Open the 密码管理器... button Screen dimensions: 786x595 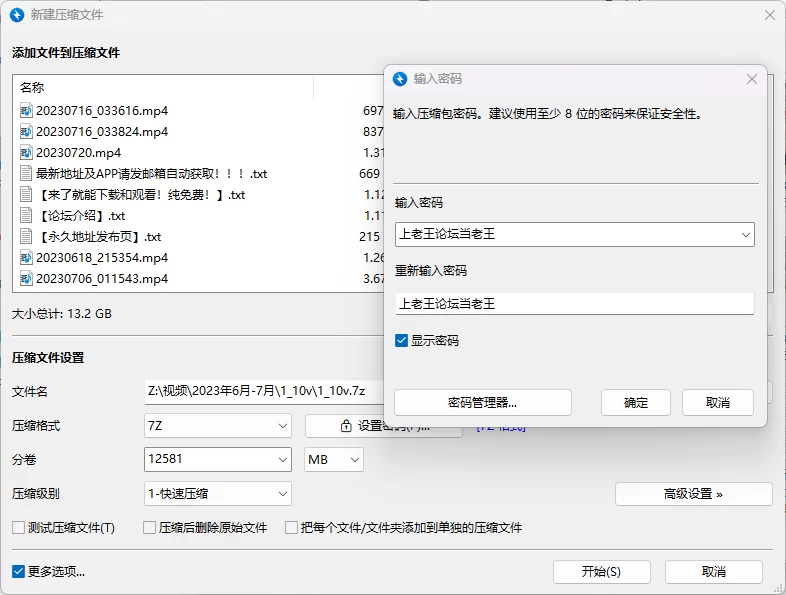483,403
